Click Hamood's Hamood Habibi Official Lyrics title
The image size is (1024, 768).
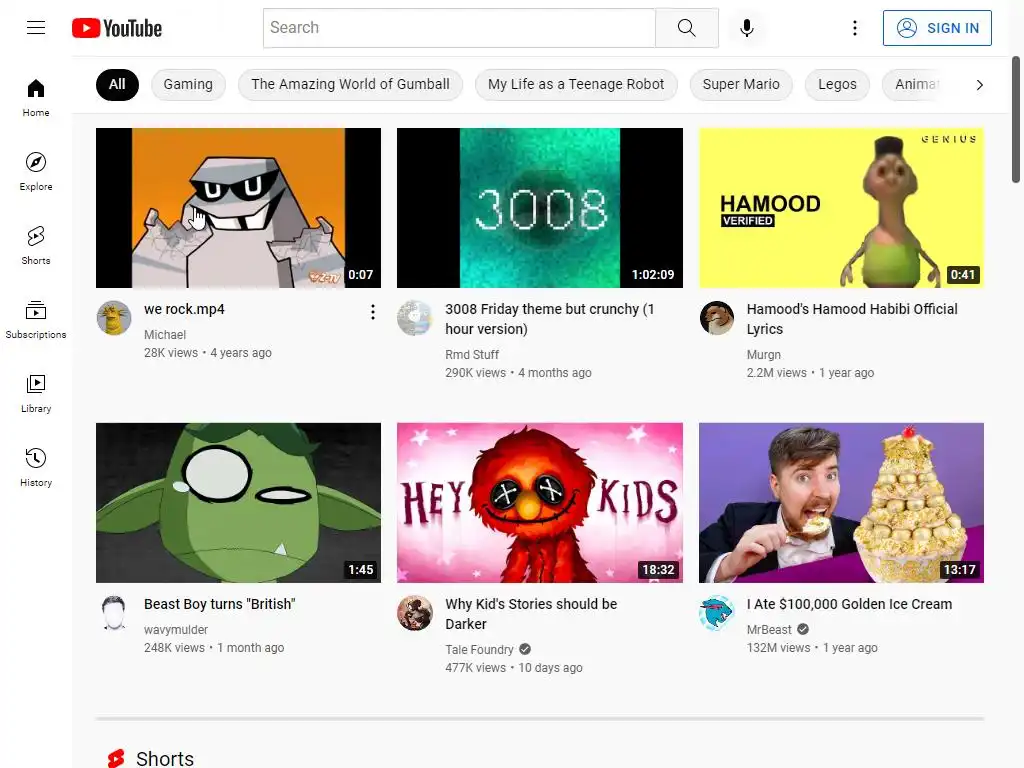852,319
